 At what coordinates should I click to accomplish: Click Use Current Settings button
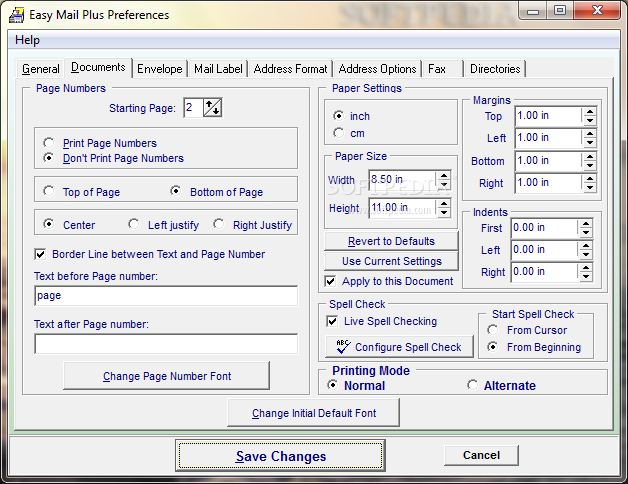coord(391,261)
